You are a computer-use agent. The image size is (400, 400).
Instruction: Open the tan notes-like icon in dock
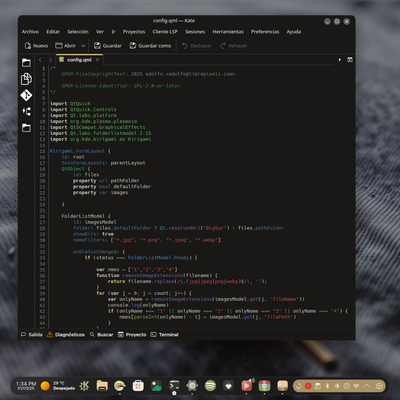tap(282, 386)
